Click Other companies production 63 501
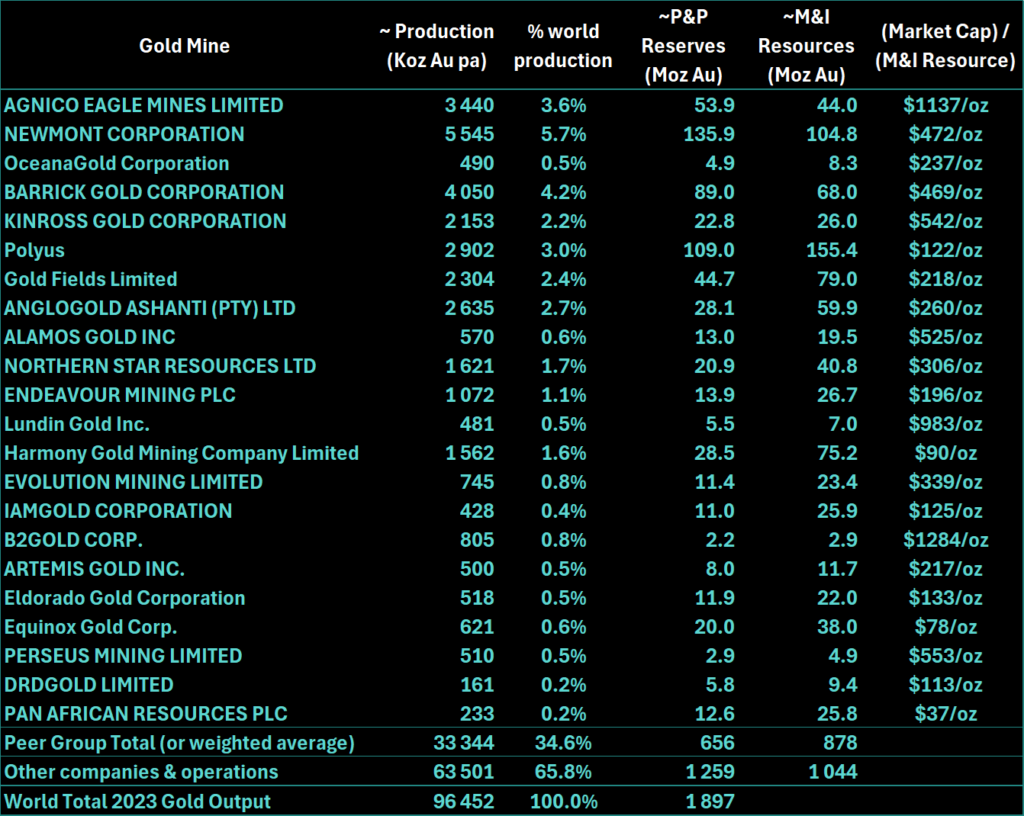This screenshot has width=1024, height=816. [x=464, y=772]
